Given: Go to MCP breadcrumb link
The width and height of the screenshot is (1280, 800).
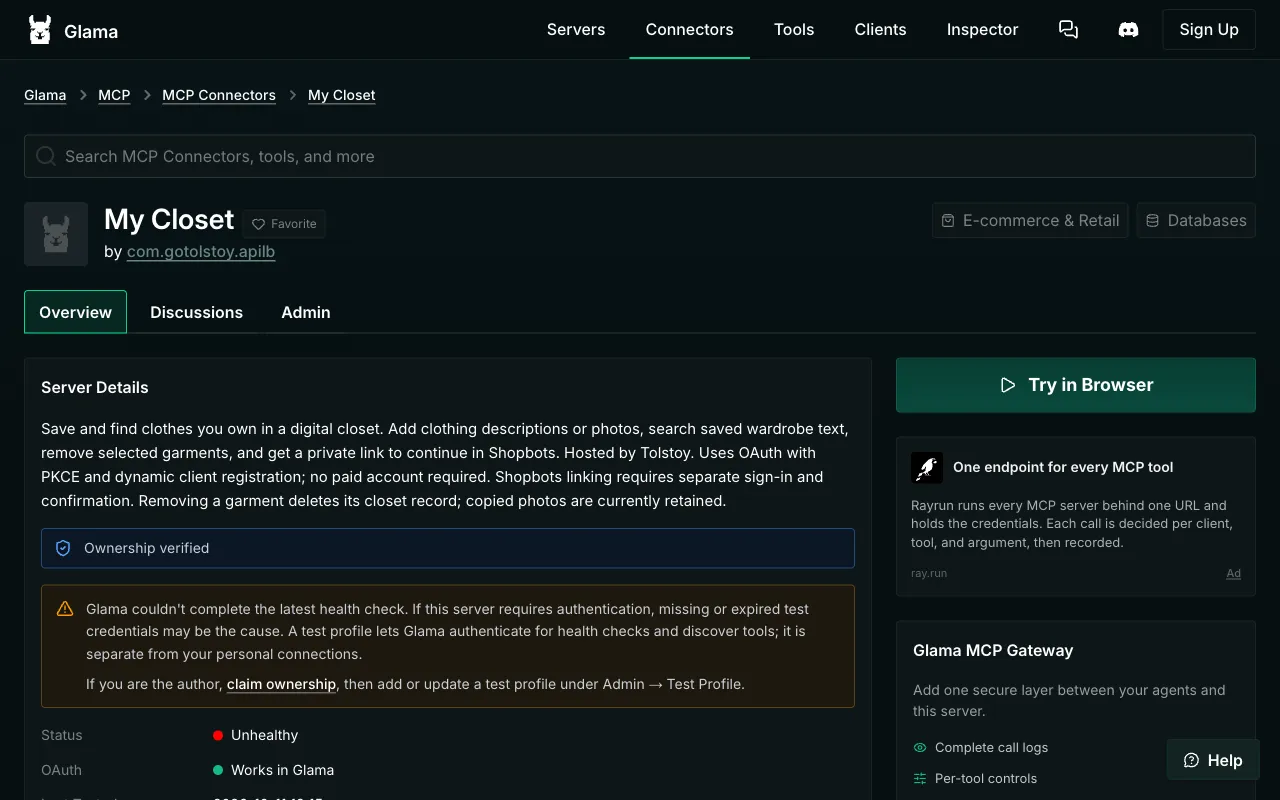Looking at the screenshot, I should [114, 95].
